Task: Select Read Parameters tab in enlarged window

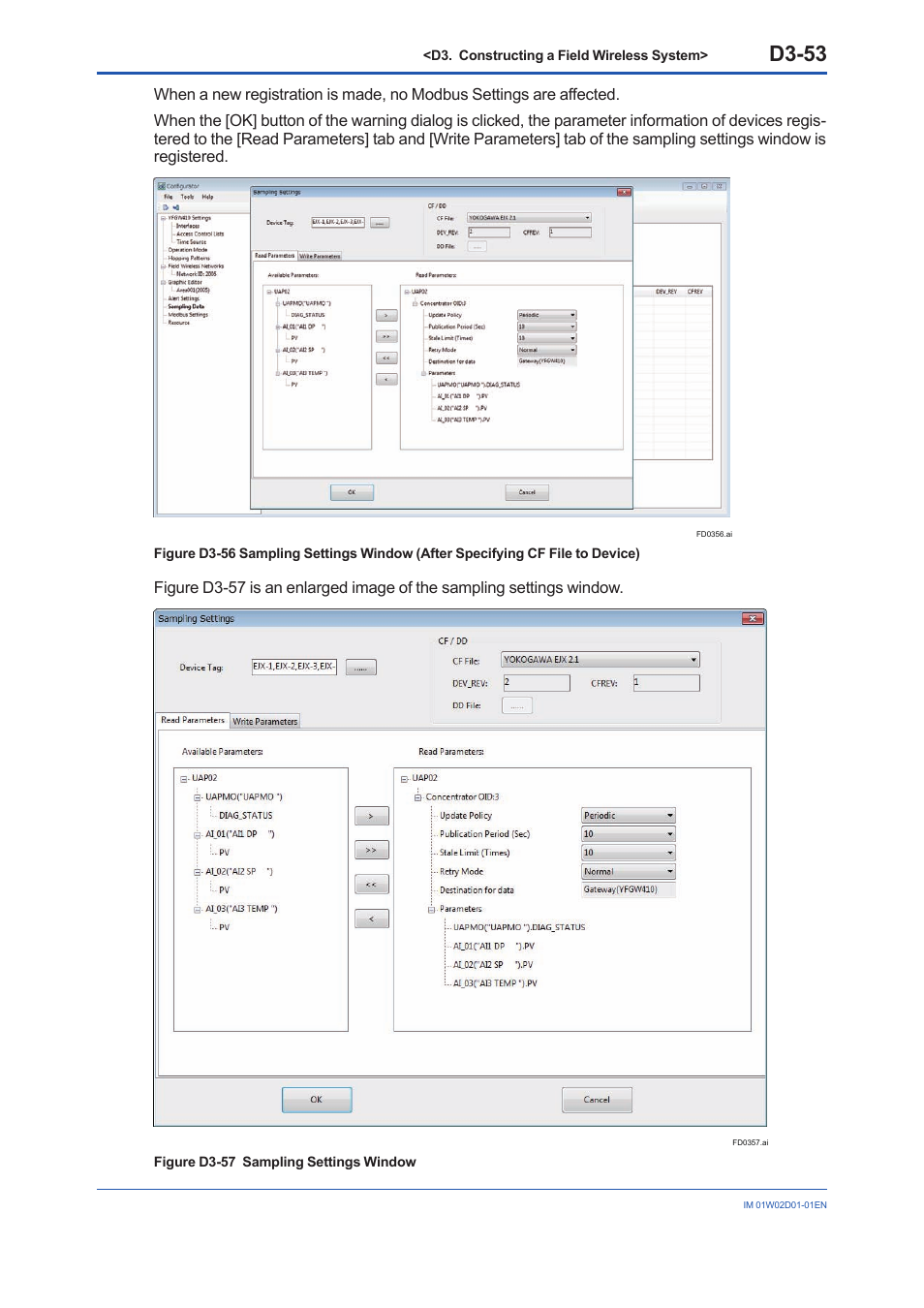Action: (193, 720)
